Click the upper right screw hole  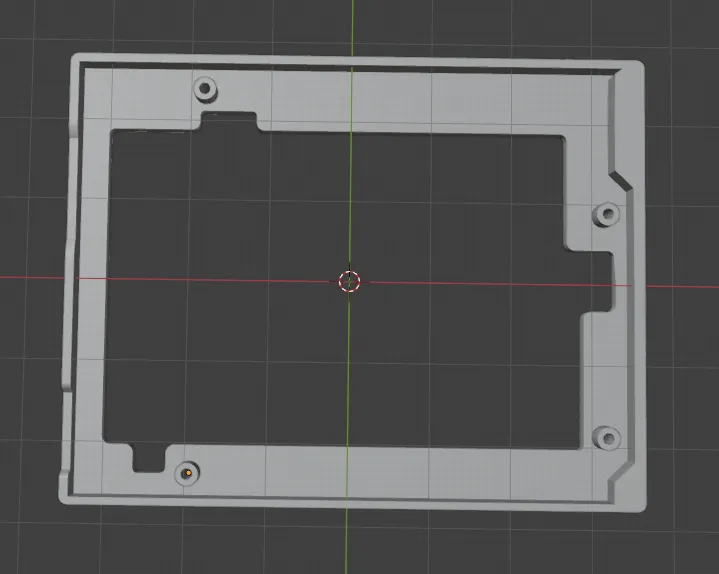(x=606, y=215)
